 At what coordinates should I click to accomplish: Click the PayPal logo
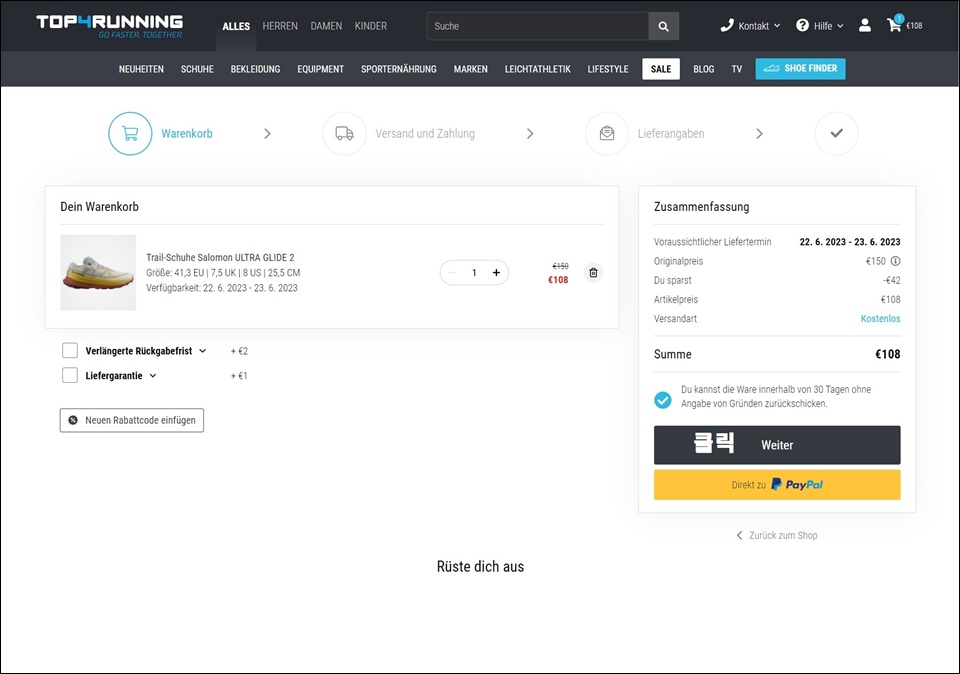pos(797,484)
